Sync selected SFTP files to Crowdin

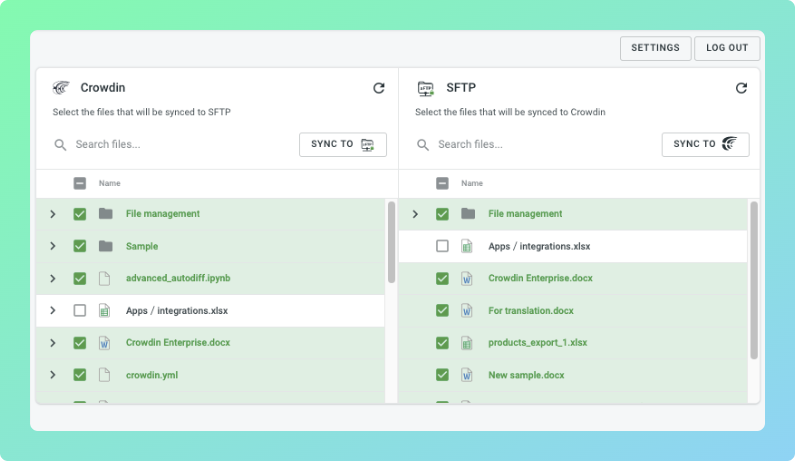click(705, 145)
